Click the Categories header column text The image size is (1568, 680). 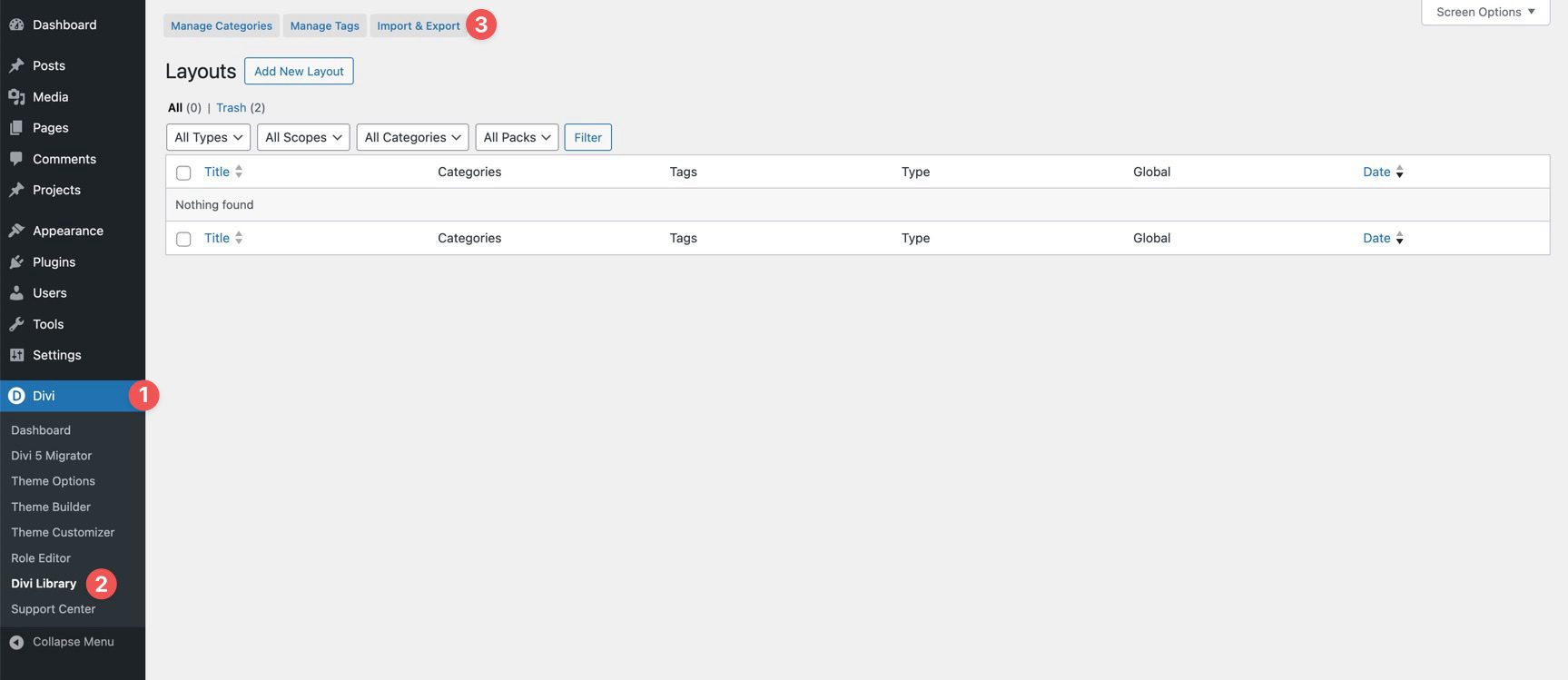point(469,172)
